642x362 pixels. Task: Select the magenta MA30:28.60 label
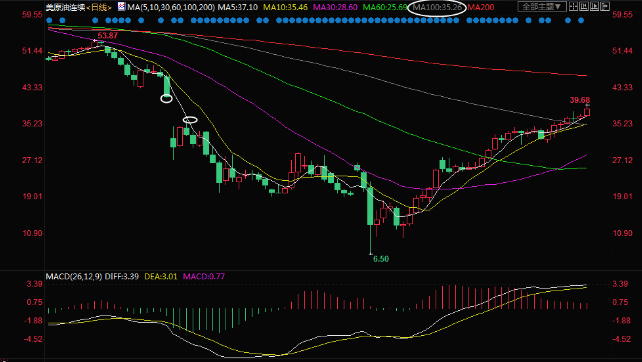coord(335,7)
